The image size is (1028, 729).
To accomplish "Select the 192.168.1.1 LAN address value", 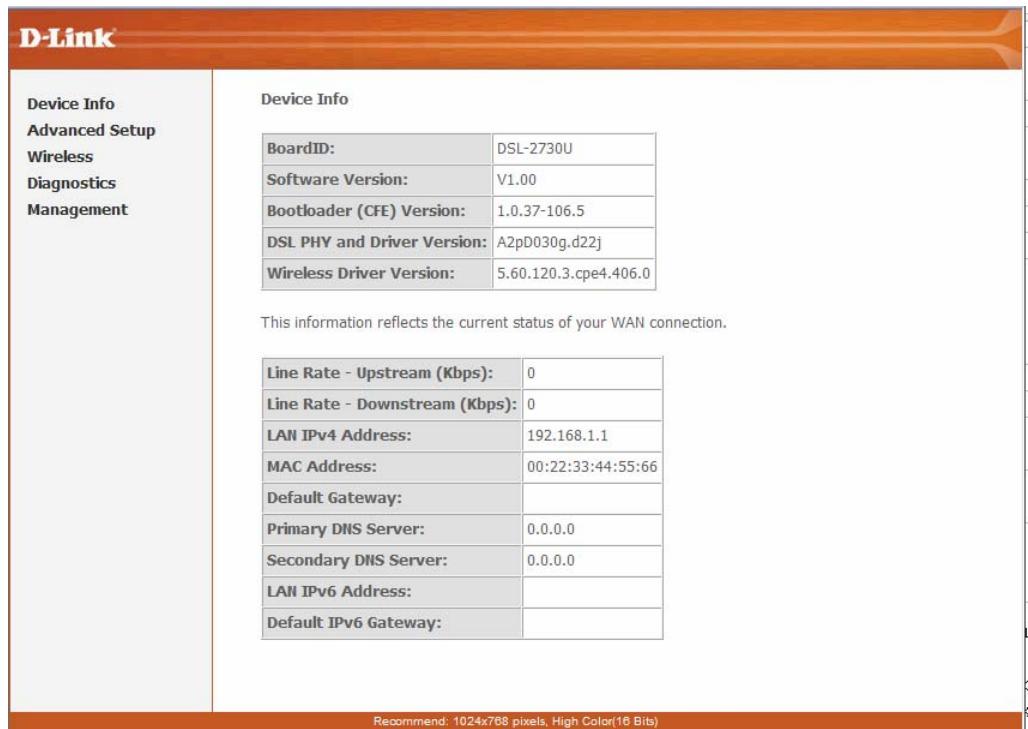I will (567, 435).
